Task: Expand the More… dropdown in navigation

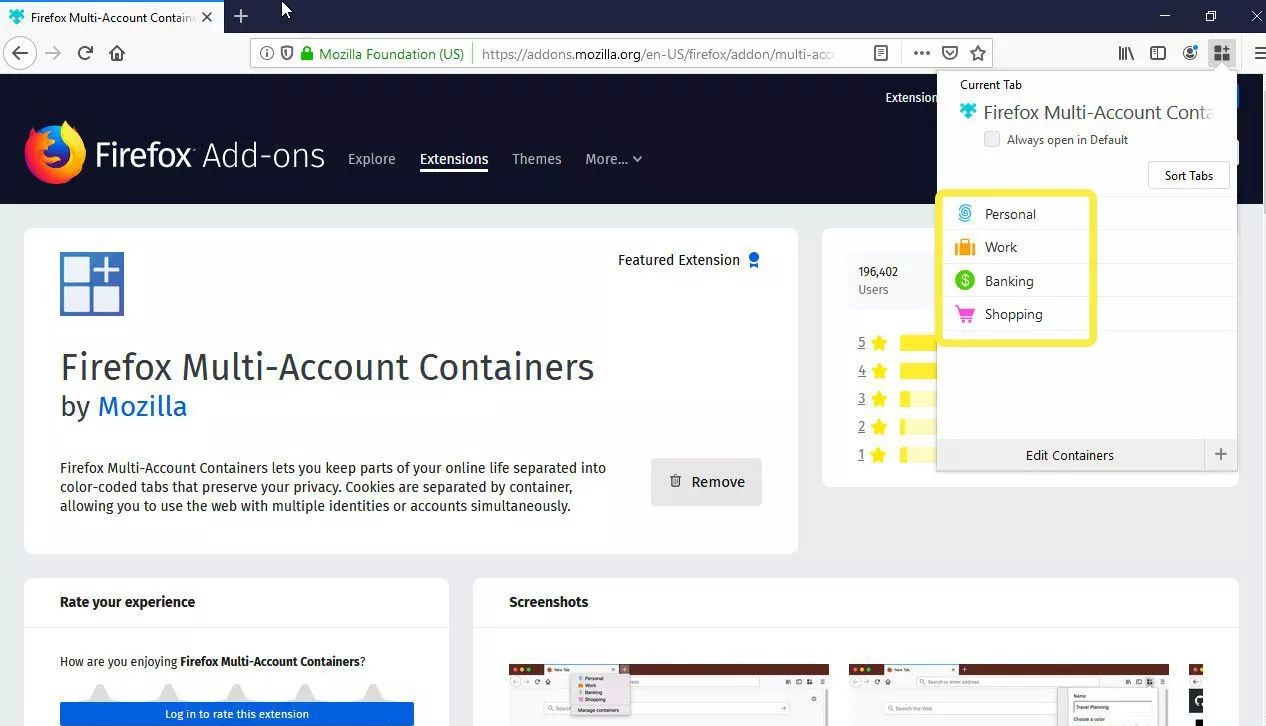Action: pos(613,159)
